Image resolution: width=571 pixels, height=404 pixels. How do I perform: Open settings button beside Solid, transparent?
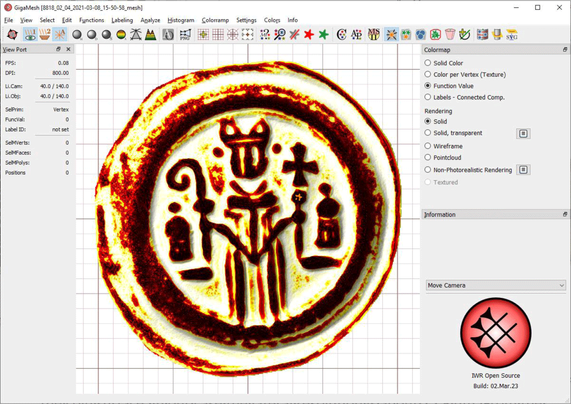click(523, 133)
